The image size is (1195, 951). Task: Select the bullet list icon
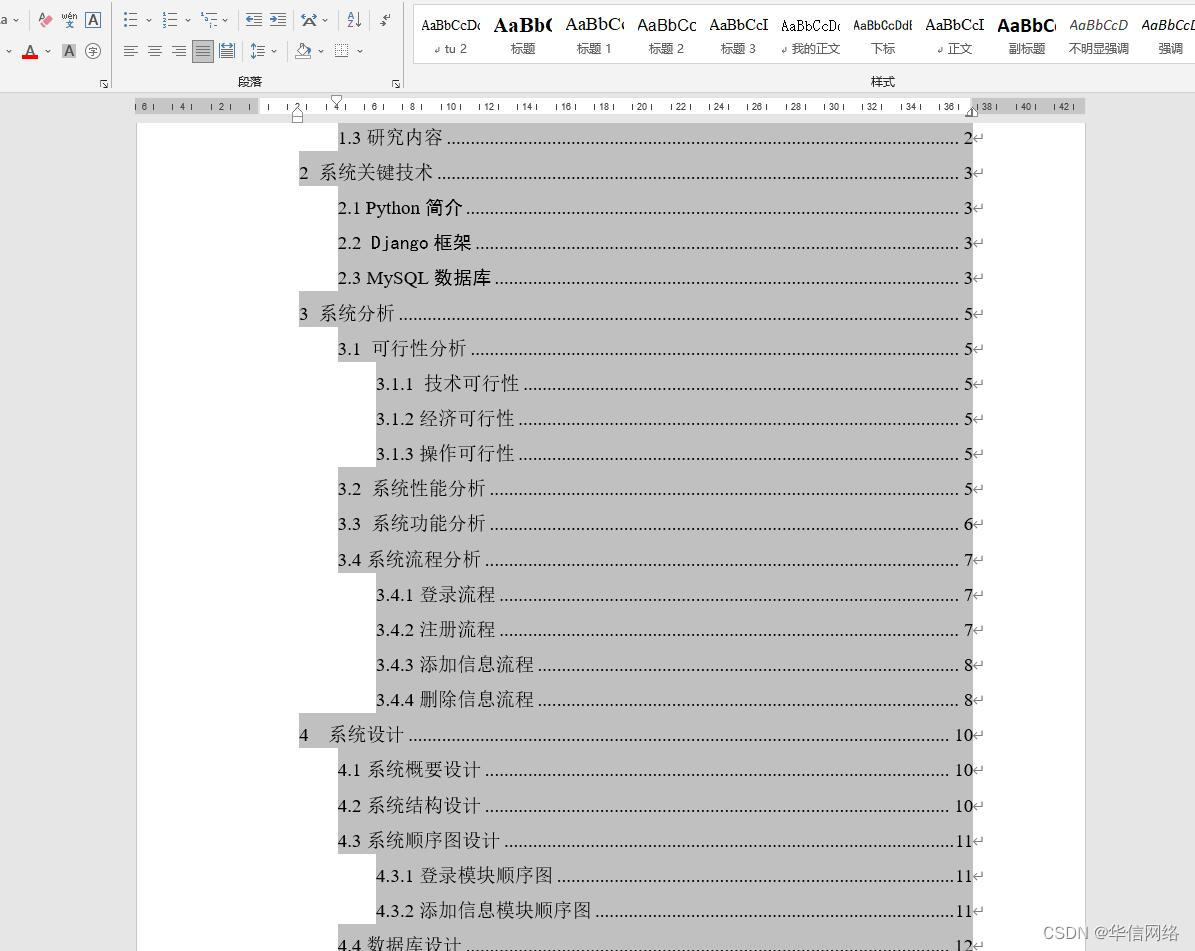tap(130, 19)
